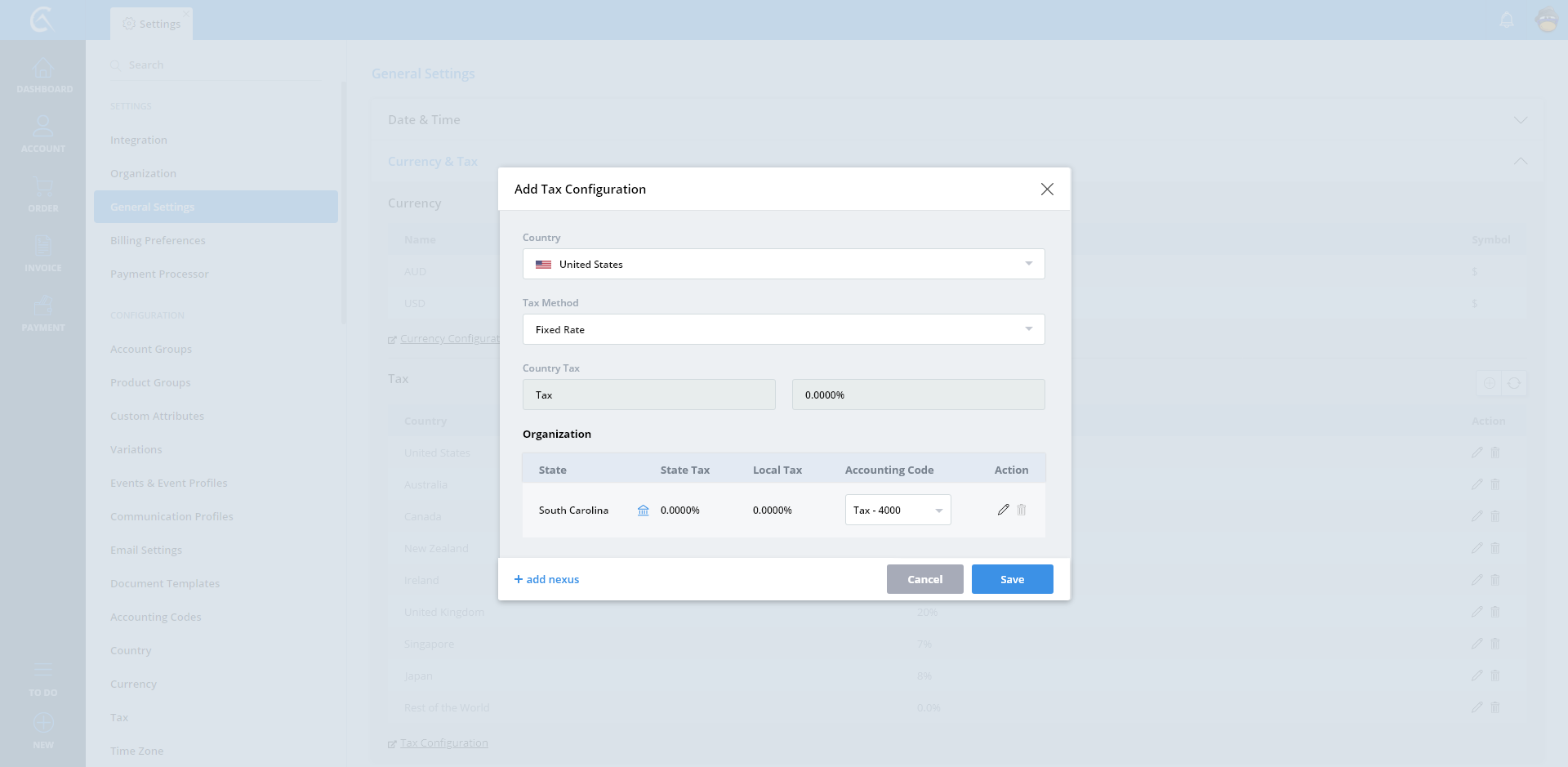This screenshot has width=1568, height=767.
Task: Click the bank icon beside South Carolina
Action: tap(644, 511)
